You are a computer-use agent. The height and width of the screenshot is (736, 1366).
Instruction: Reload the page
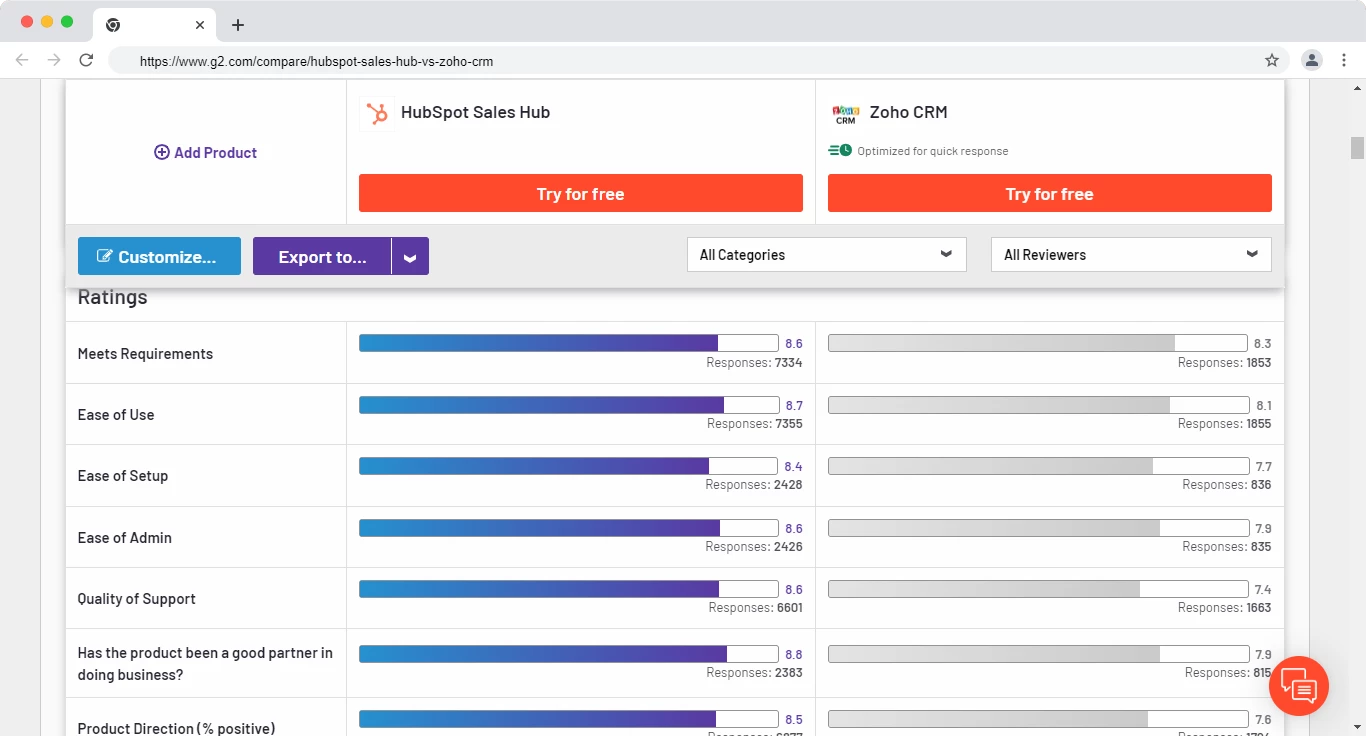click(x=86, y=60)
